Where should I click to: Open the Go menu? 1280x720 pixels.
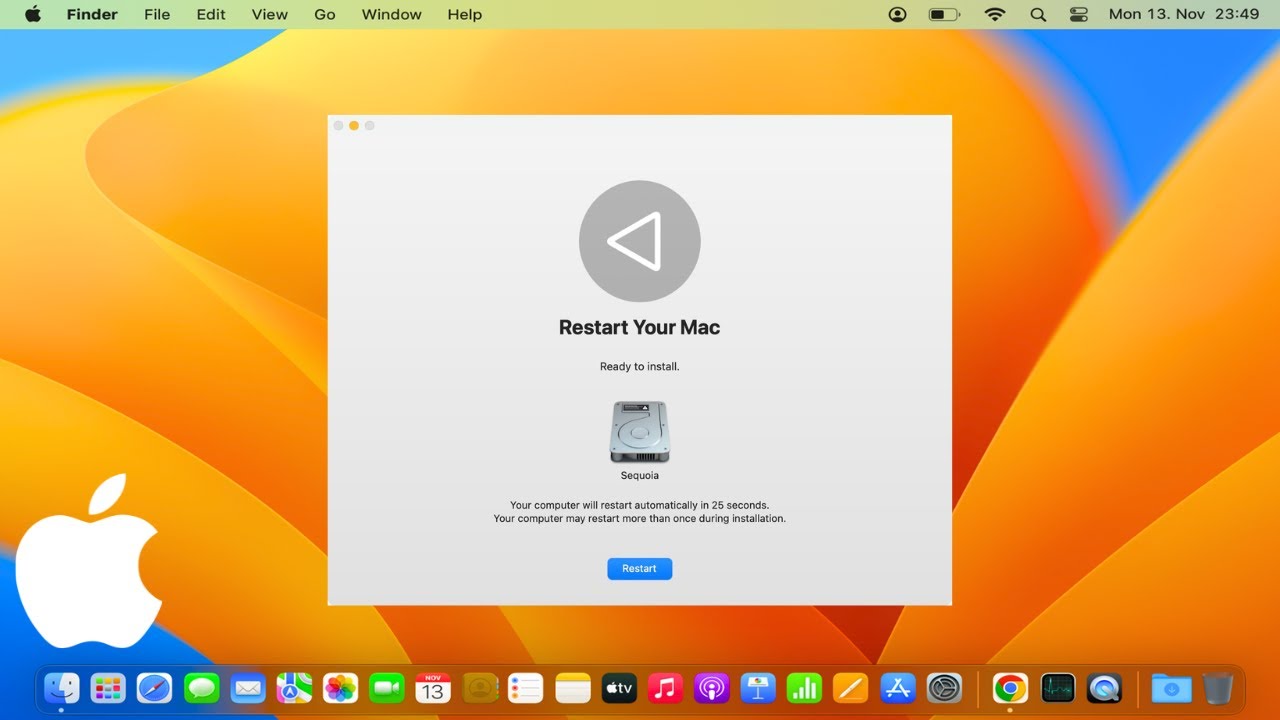(x=325, y=14)
